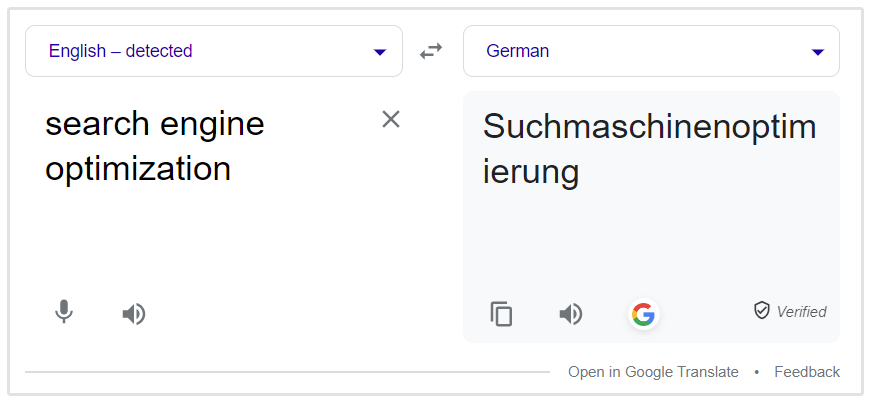871x403 pixels.
Task: Click the Google logo icon
Action: click(643, 315)
